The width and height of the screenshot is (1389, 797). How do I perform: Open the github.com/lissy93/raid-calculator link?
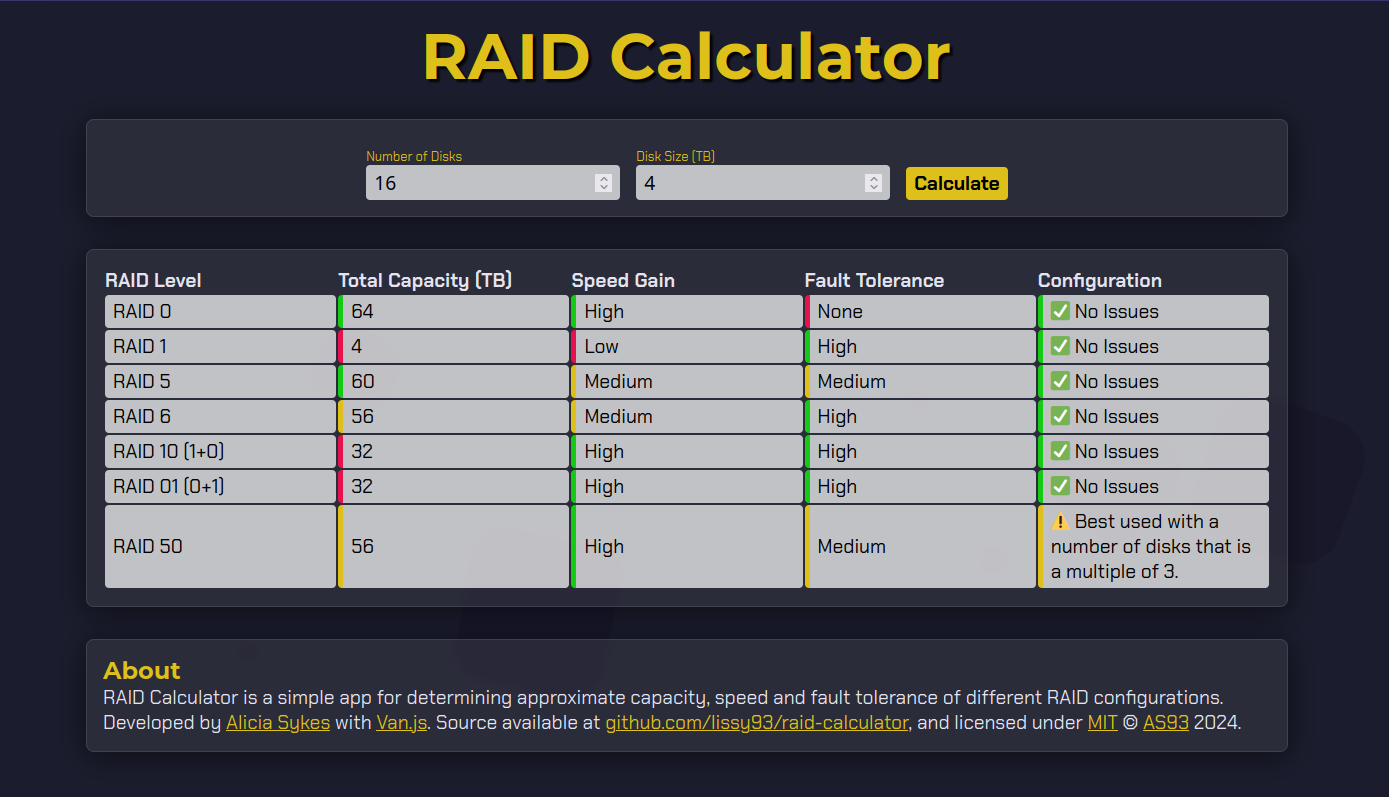point(757,722)
